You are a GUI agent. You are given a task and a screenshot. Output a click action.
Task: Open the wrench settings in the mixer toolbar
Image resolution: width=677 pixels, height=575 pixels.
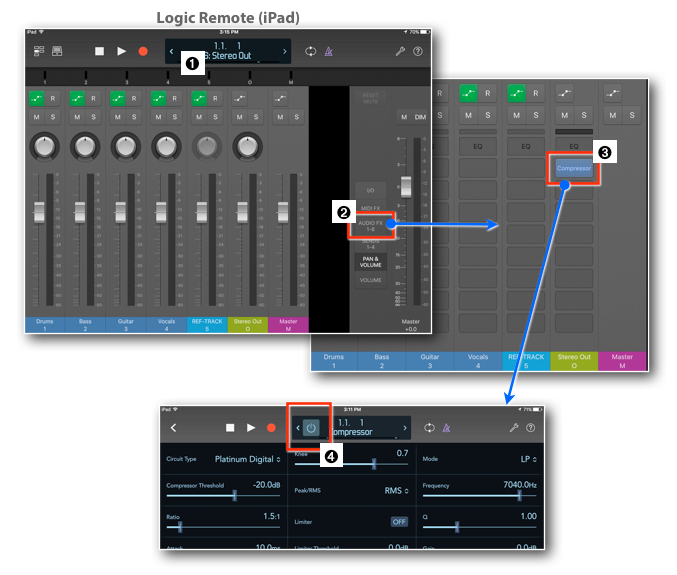click(400, 51)
